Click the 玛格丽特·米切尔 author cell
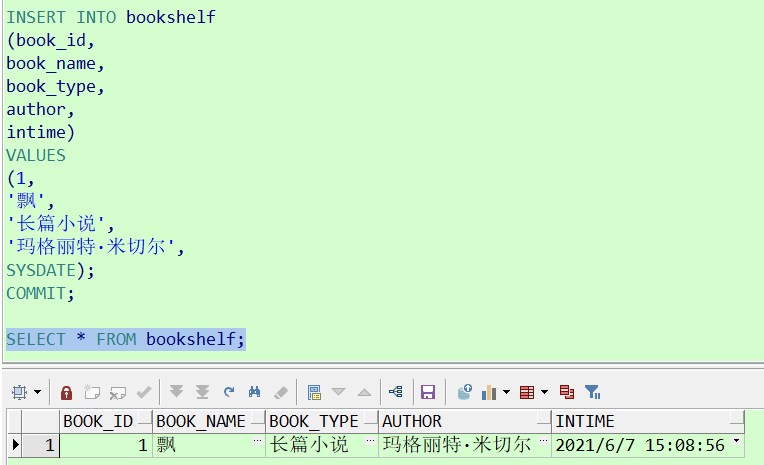 [x=465, y=445]
